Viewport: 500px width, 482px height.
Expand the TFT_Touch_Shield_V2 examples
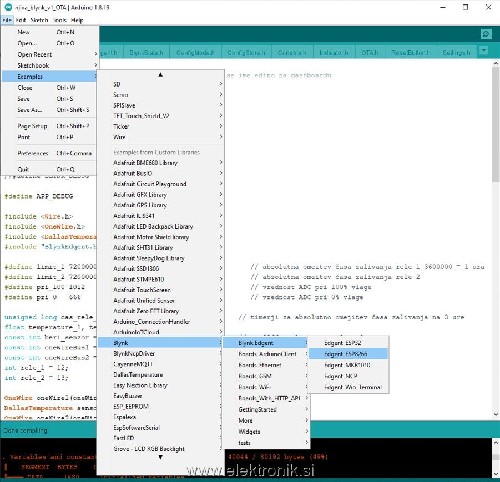(161, 116)
